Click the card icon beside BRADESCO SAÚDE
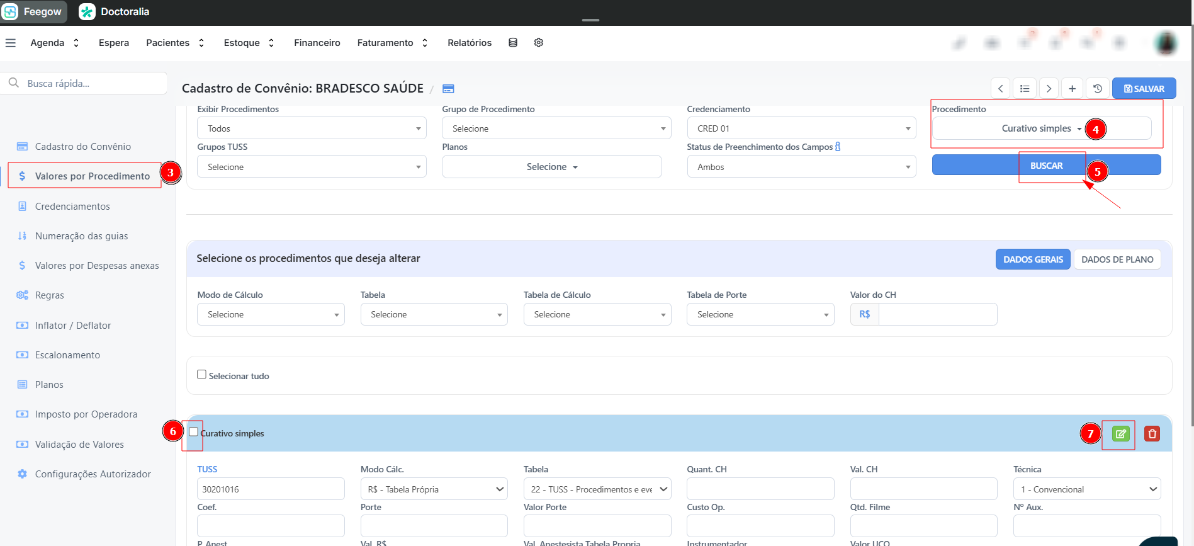 pos(448,88)
